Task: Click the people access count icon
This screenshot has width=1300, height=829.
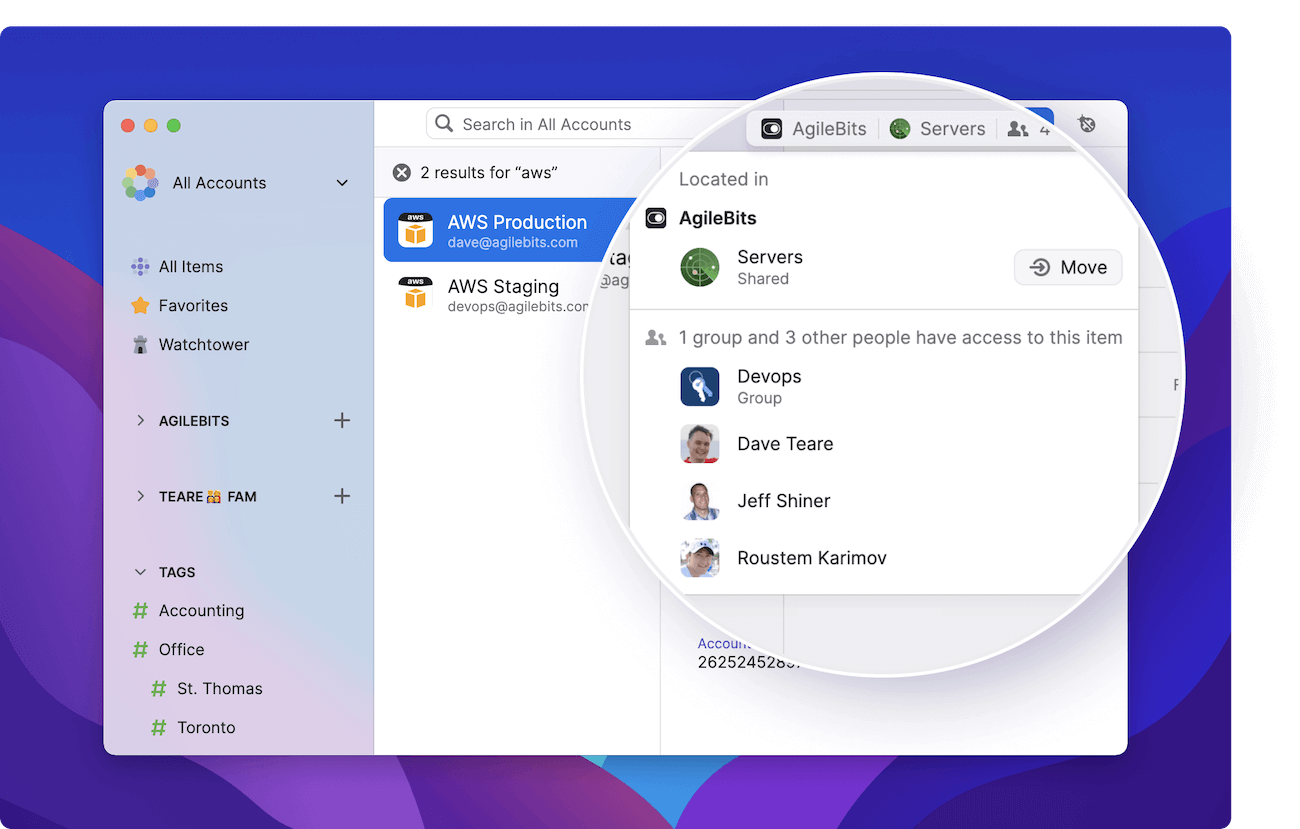Action: tap(1018, 129)
